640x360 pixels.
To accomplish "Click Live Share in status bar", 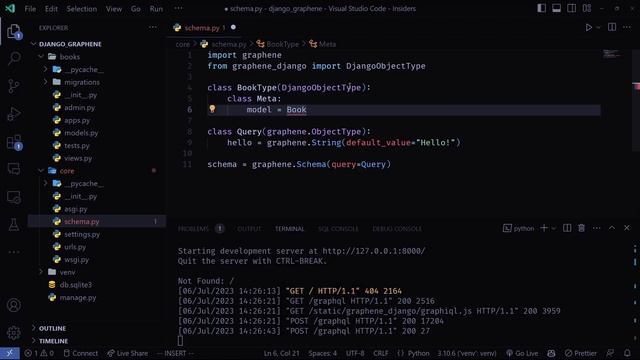I will click(x=128, y=353).
